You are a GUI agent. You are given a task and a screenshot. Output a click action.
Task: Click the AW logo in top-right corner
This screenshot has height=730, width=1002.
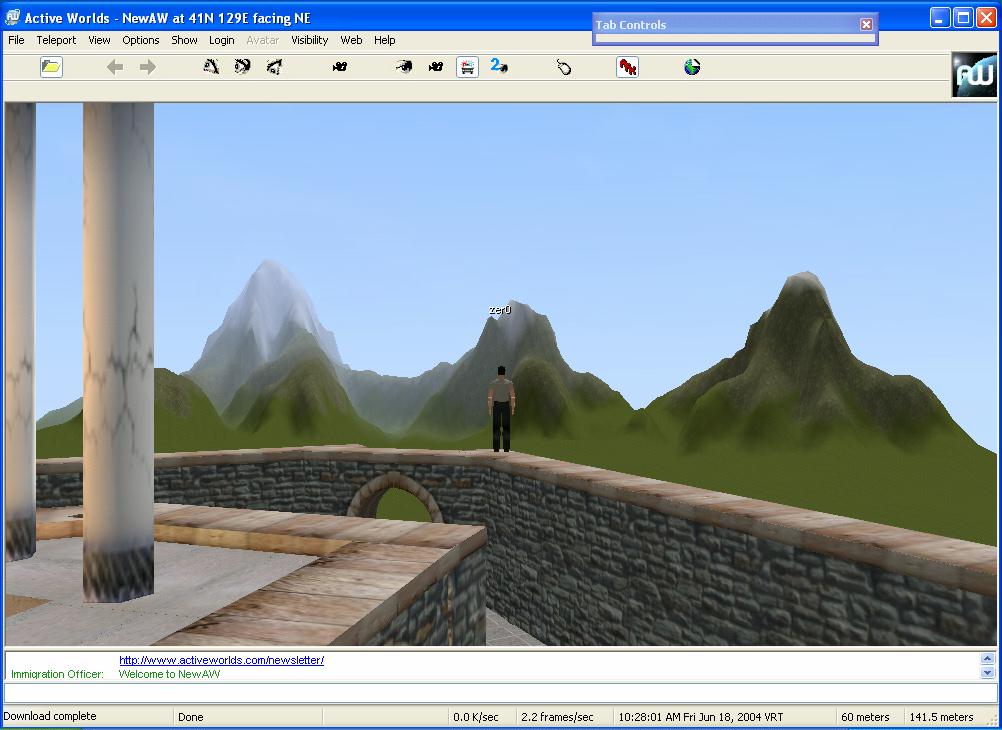974,75
